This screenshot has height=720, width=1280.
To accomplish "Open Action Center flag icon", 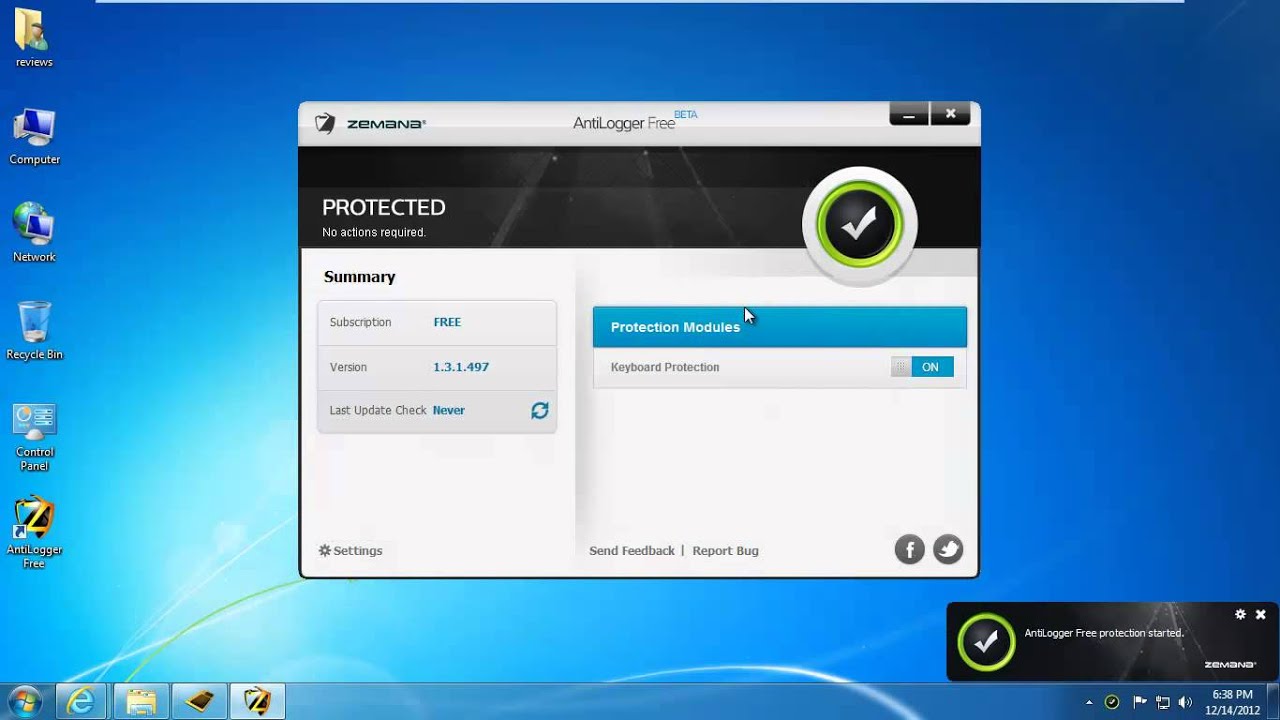I will click(1139, 702).
